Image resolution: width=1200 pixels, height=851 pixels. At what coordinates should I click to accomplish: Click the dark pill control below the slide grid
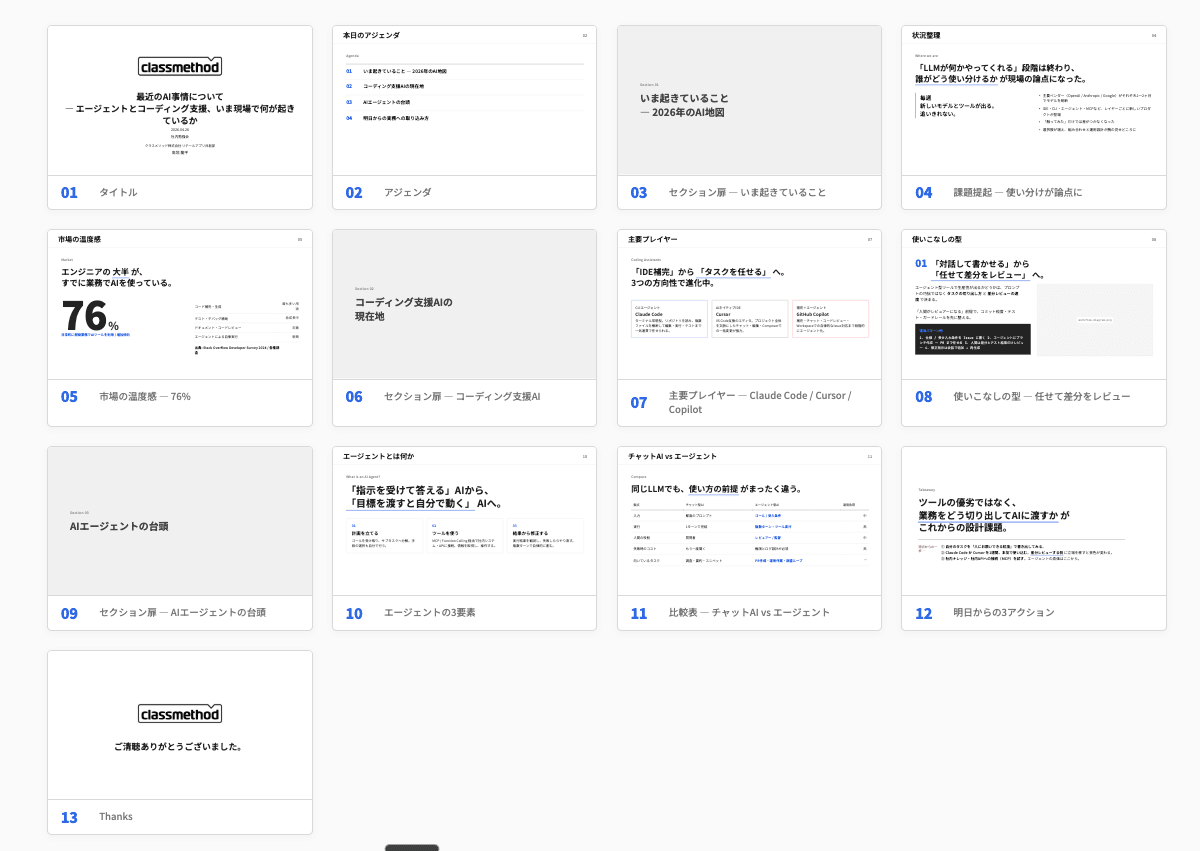(x=412, y=848)
